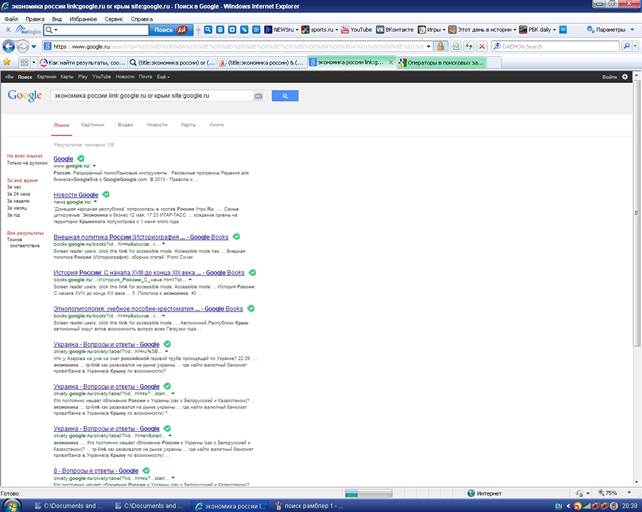Click the padlock security icon in address bar
Screen dimensions: 642x512
[441, 46]
